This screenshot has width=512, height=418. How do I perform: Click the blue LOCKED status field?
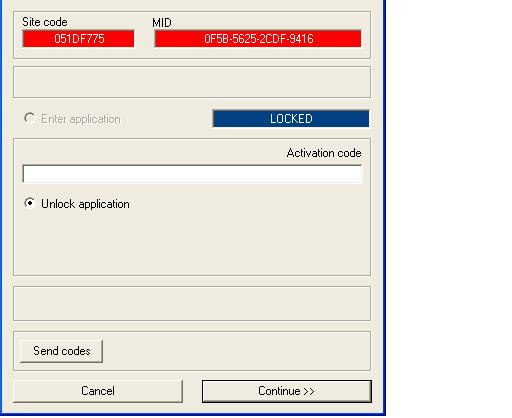(x=291, y=119)
